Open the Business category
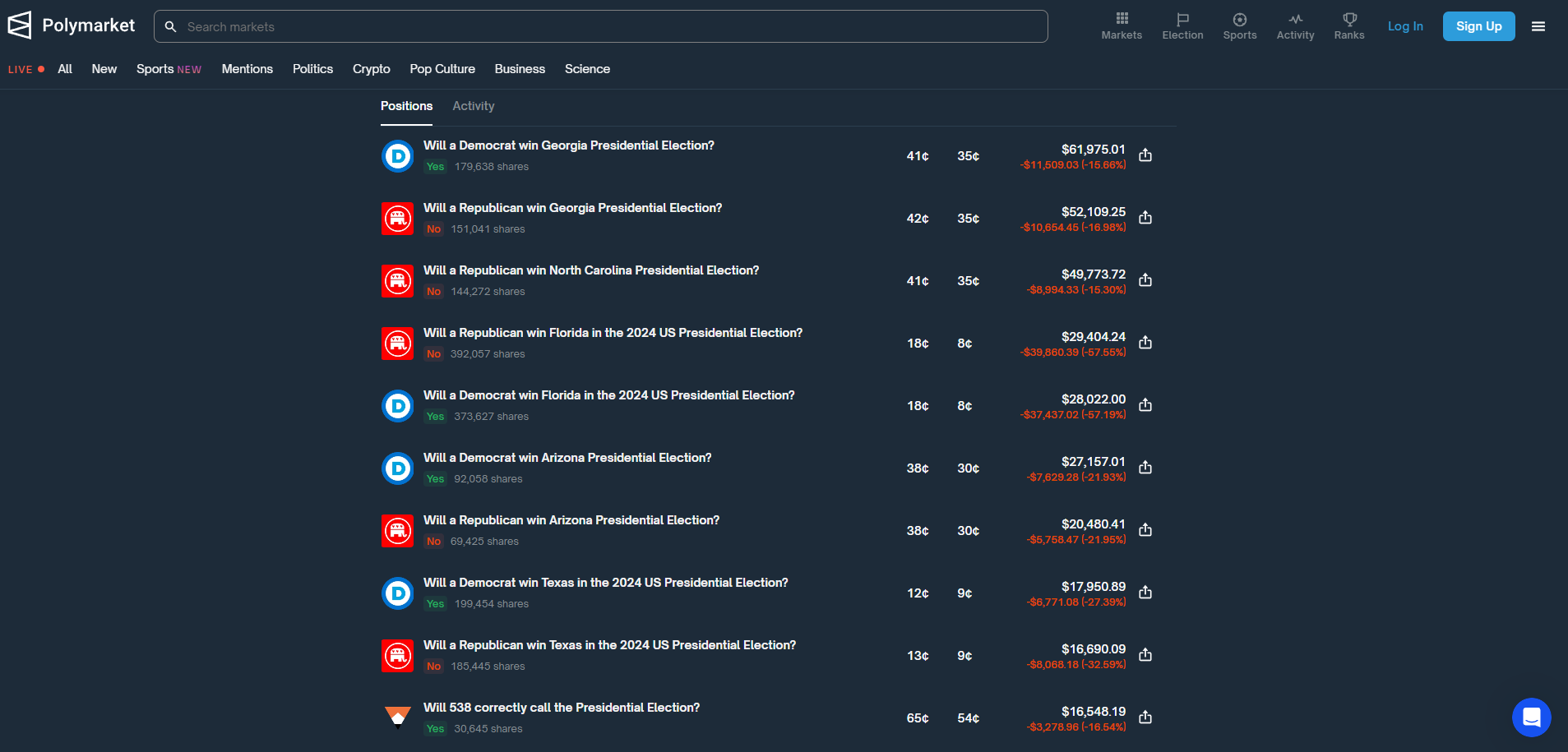 coord(520,69)
